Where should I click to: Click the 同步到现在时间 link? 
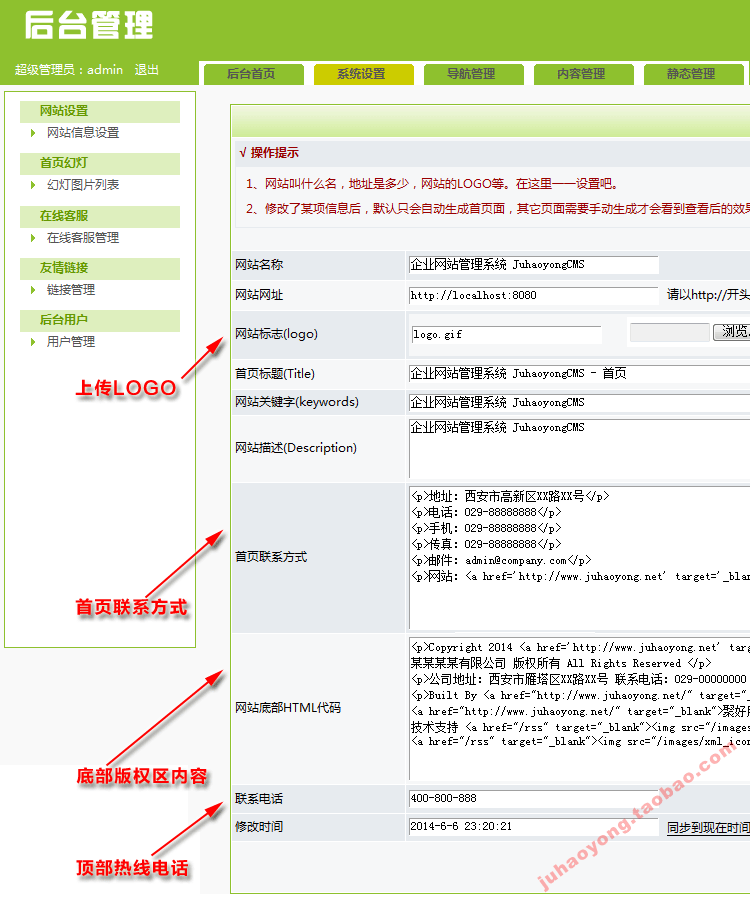click(708, 828)
